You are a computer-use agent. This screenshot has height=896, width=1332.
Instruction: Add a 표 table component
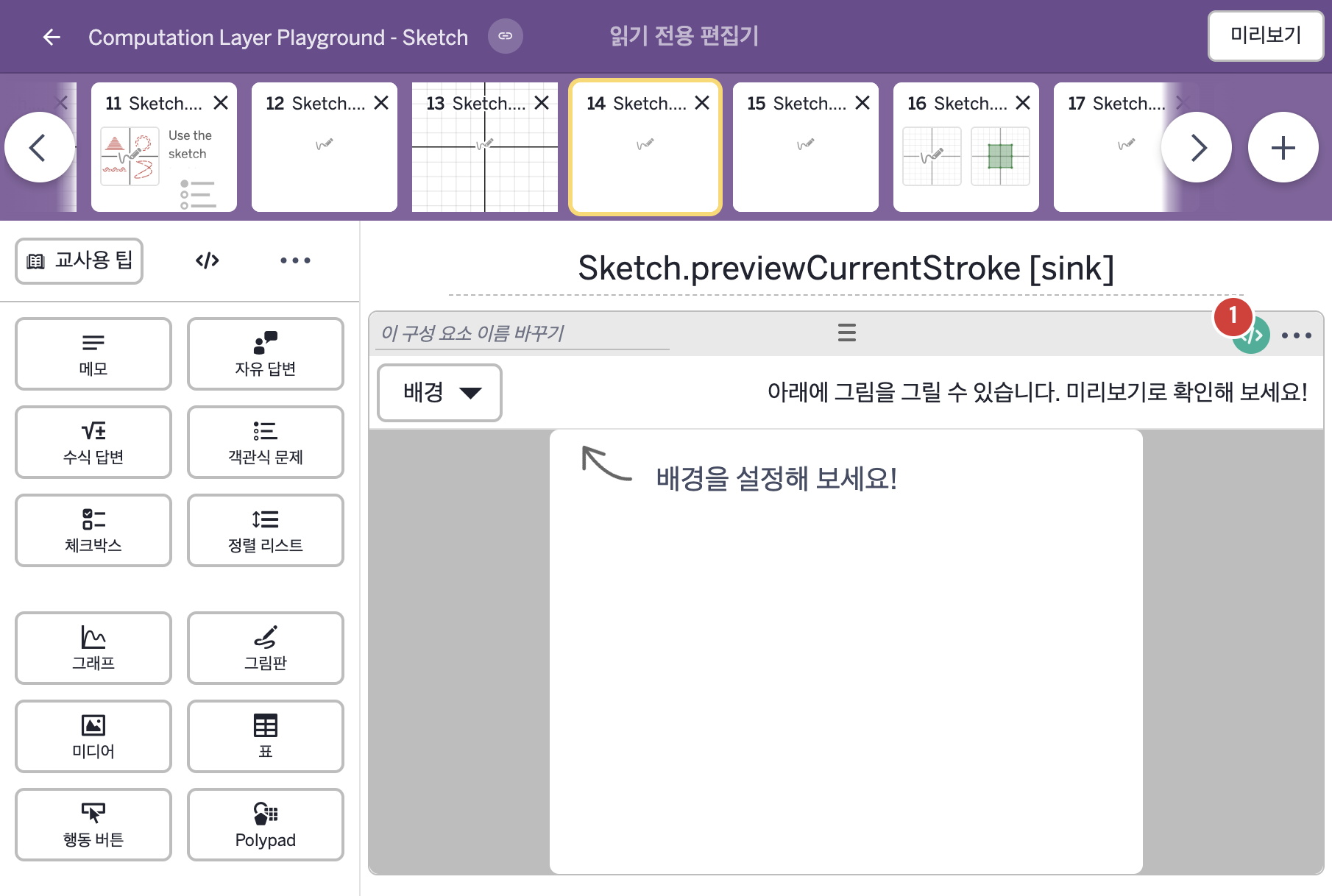(x=266, y=736)
